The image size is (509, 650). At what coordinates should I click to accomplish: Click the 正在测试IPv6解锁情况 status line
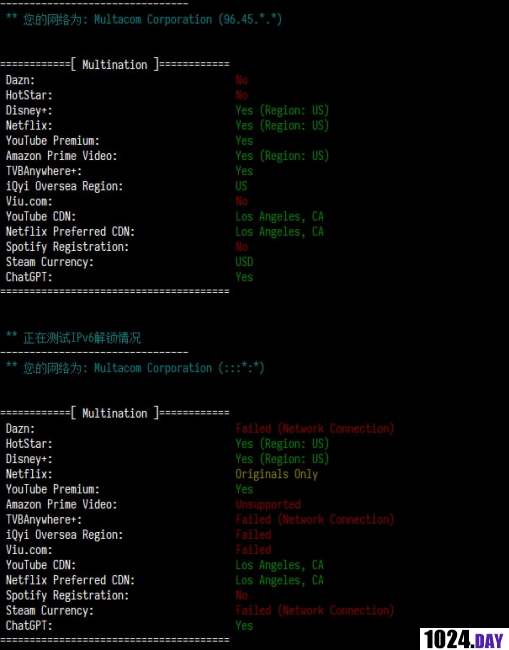[x=74, y=338]
